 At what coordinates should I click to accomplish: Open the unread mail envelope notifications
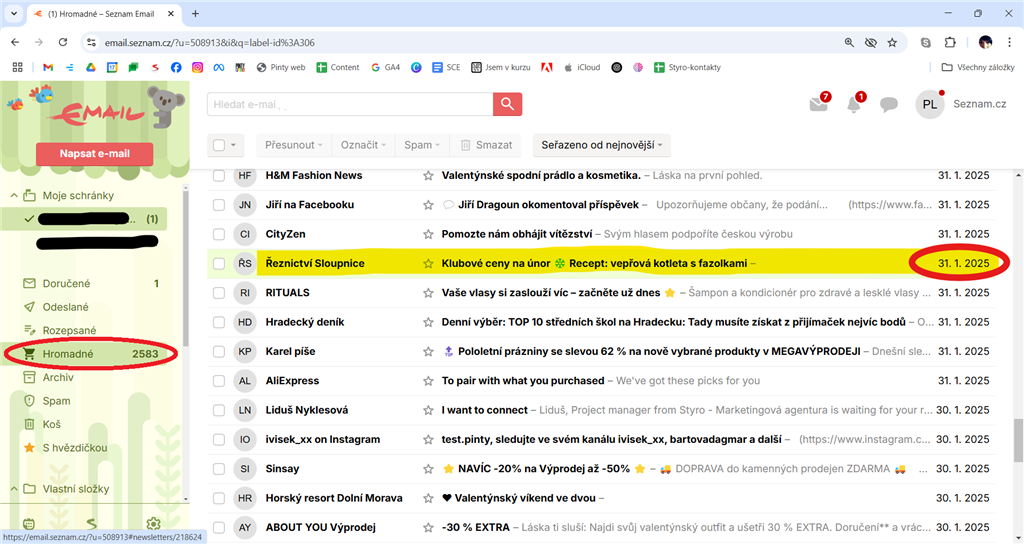point(819,105)
